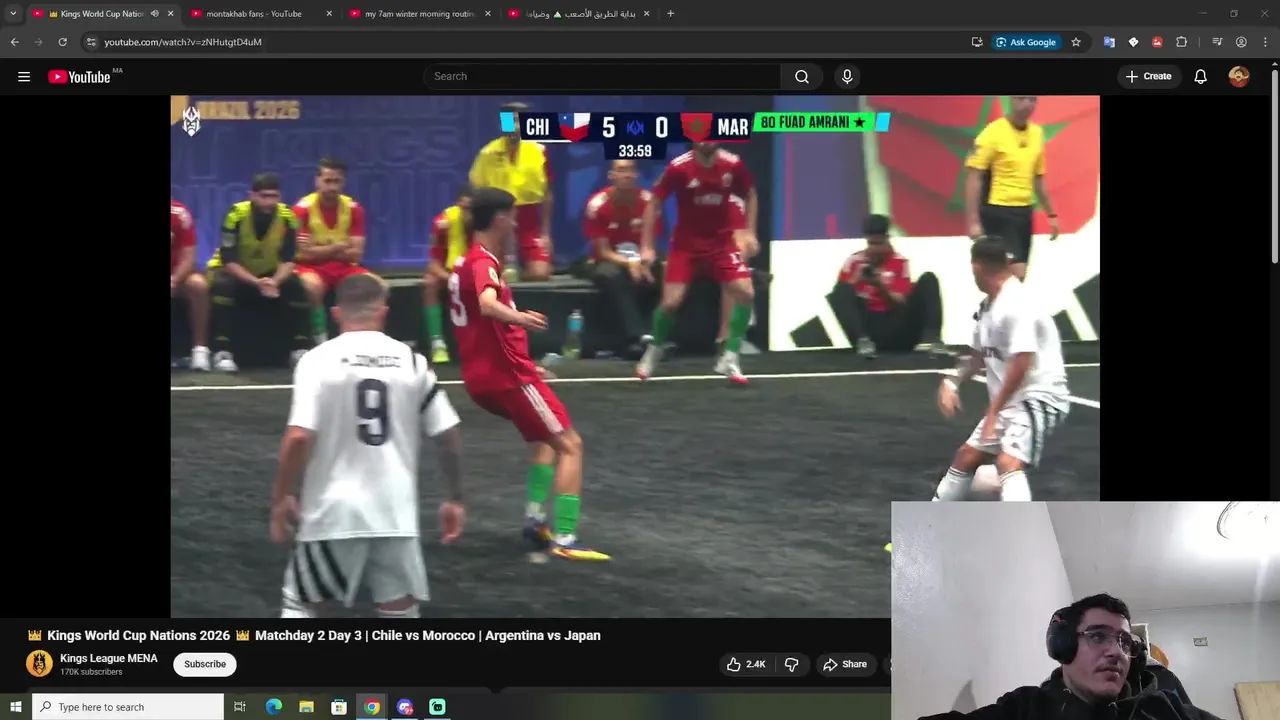The height and width of the screenshot is (720, 1280).
Task: Click the Create button
Action: click(x=1148, y=76)
